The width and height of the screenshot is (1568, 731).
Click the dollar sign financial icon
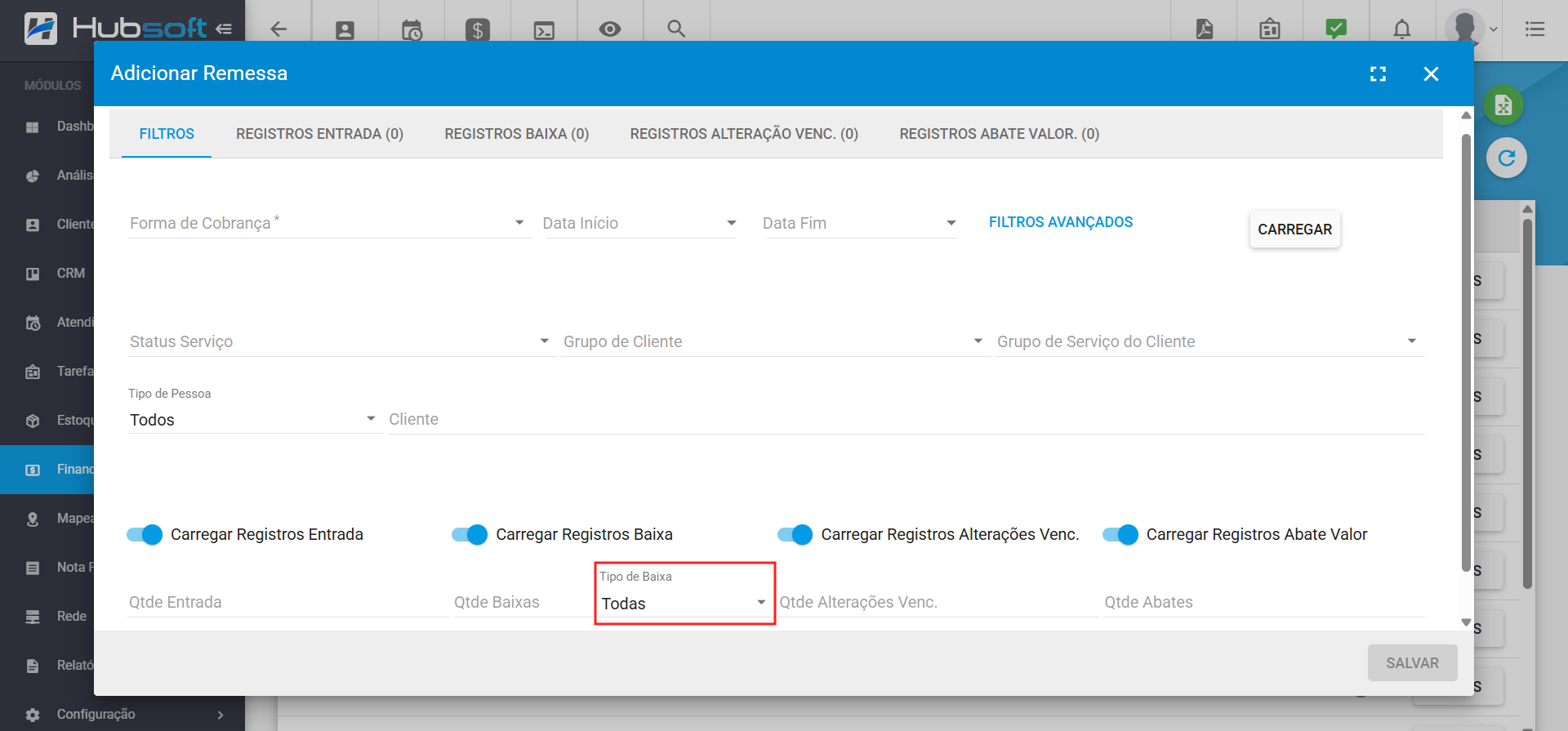(x=478, y=30)
